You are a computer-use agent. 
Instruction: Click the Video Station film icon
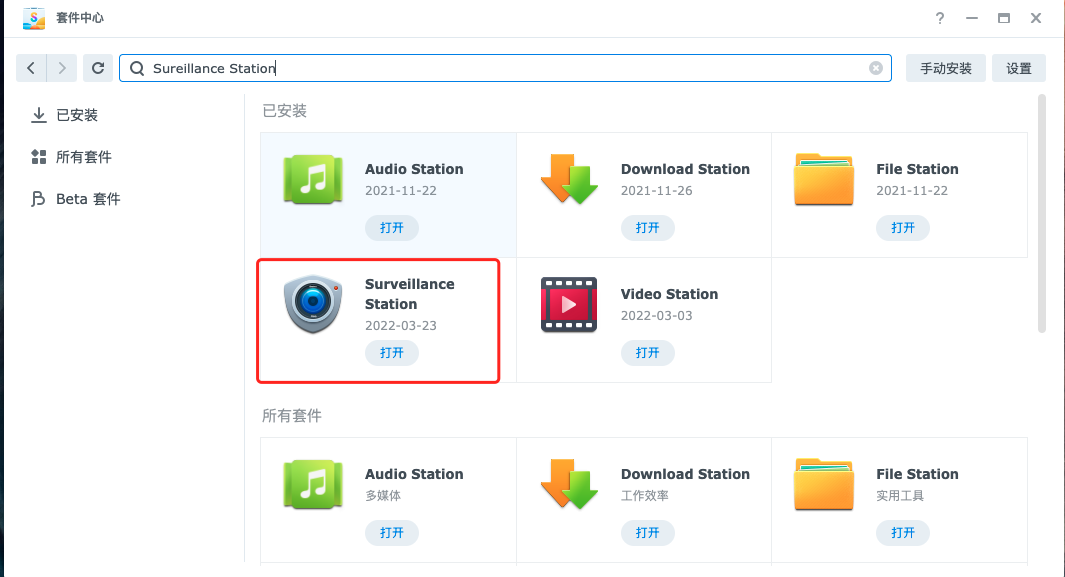point(569,304)
